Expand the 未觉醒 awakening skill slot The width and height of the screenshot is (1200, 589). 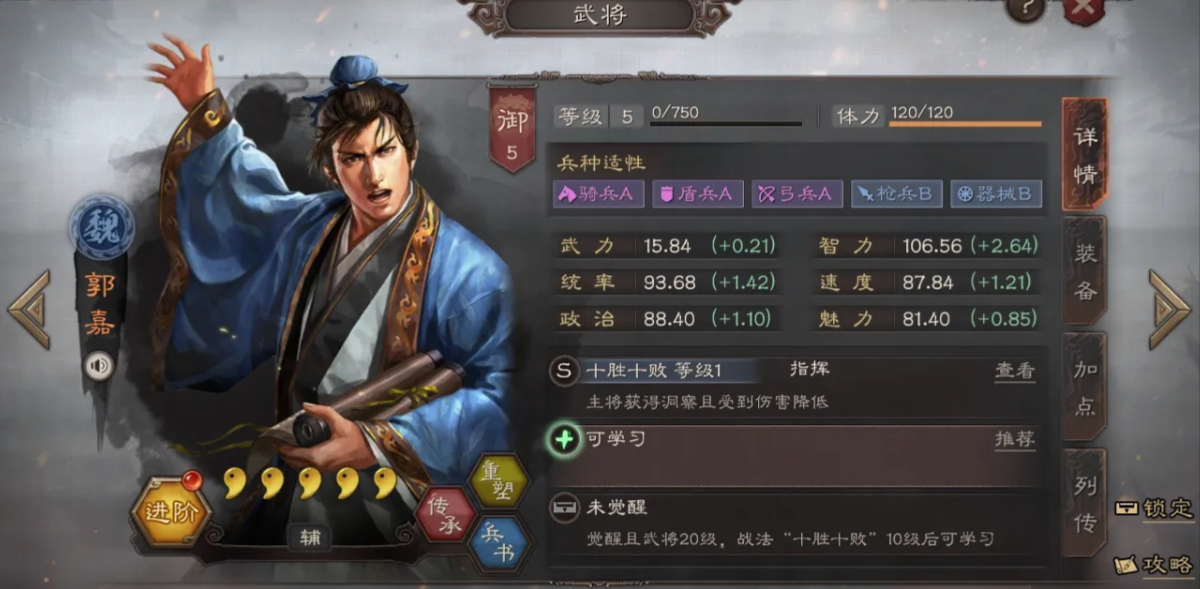795,523
